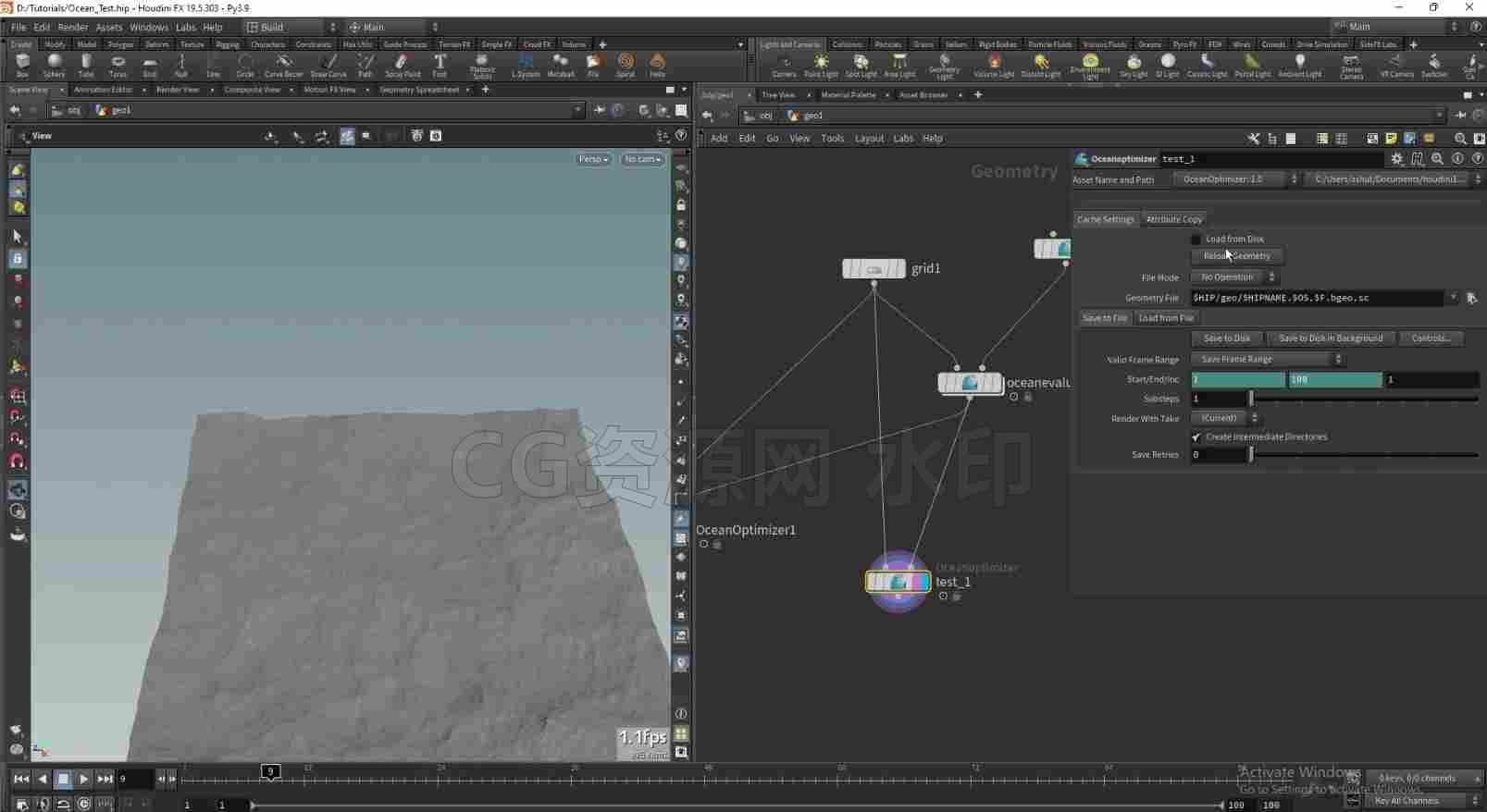Open the Render With Take dropdown

pyautogui.click(x=1225, y=418)
